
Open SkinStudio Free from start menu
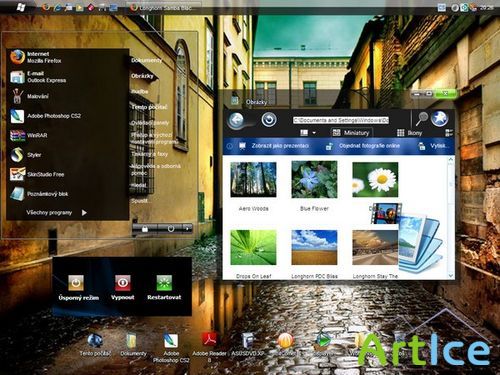[37, 174]
